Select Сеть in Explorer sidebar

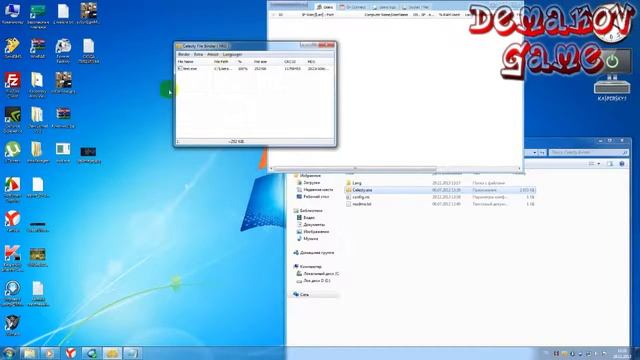[x=304, y=294]
